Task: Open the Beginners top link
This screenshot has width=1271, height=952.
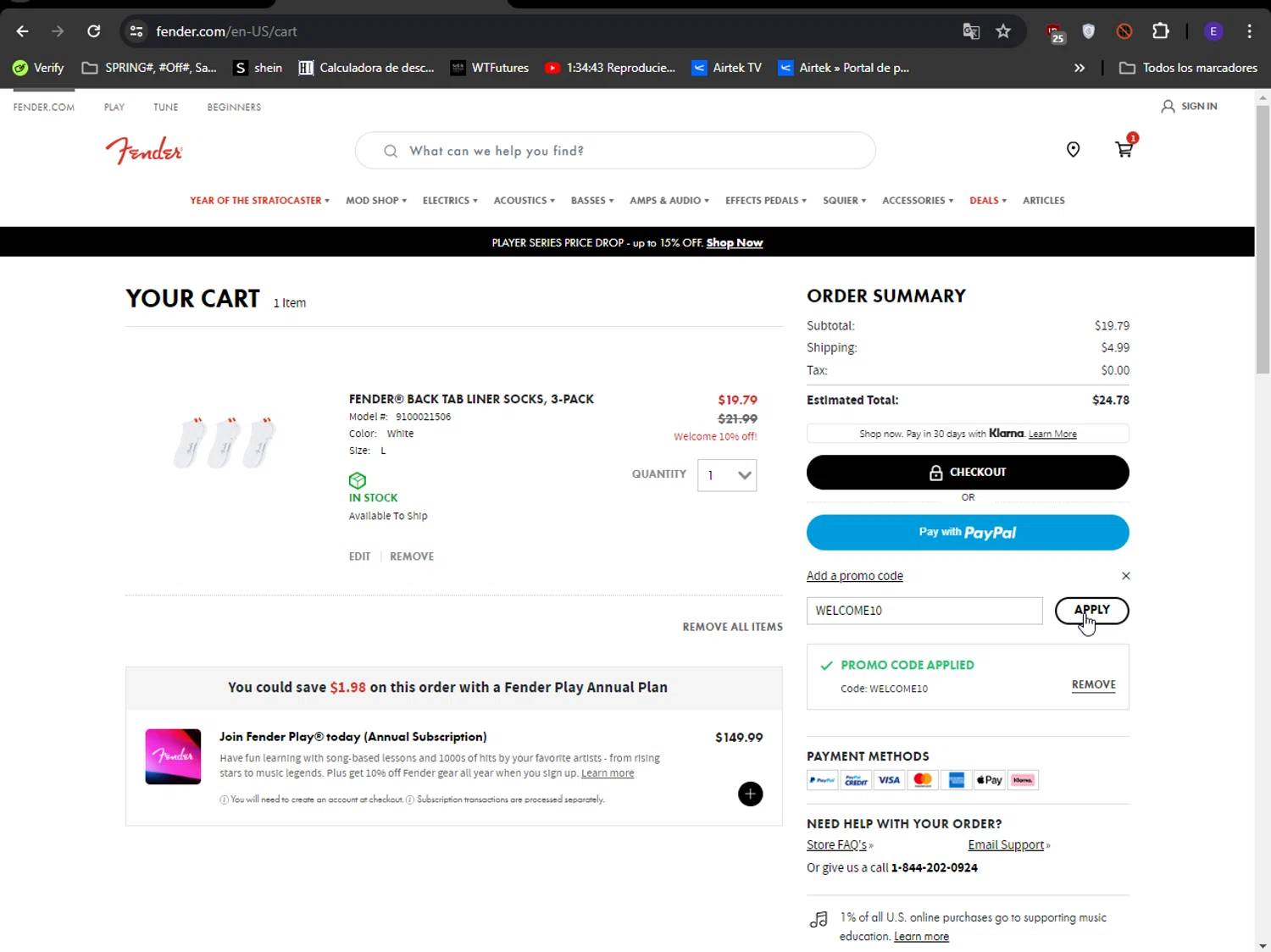Action: point(234,108)
